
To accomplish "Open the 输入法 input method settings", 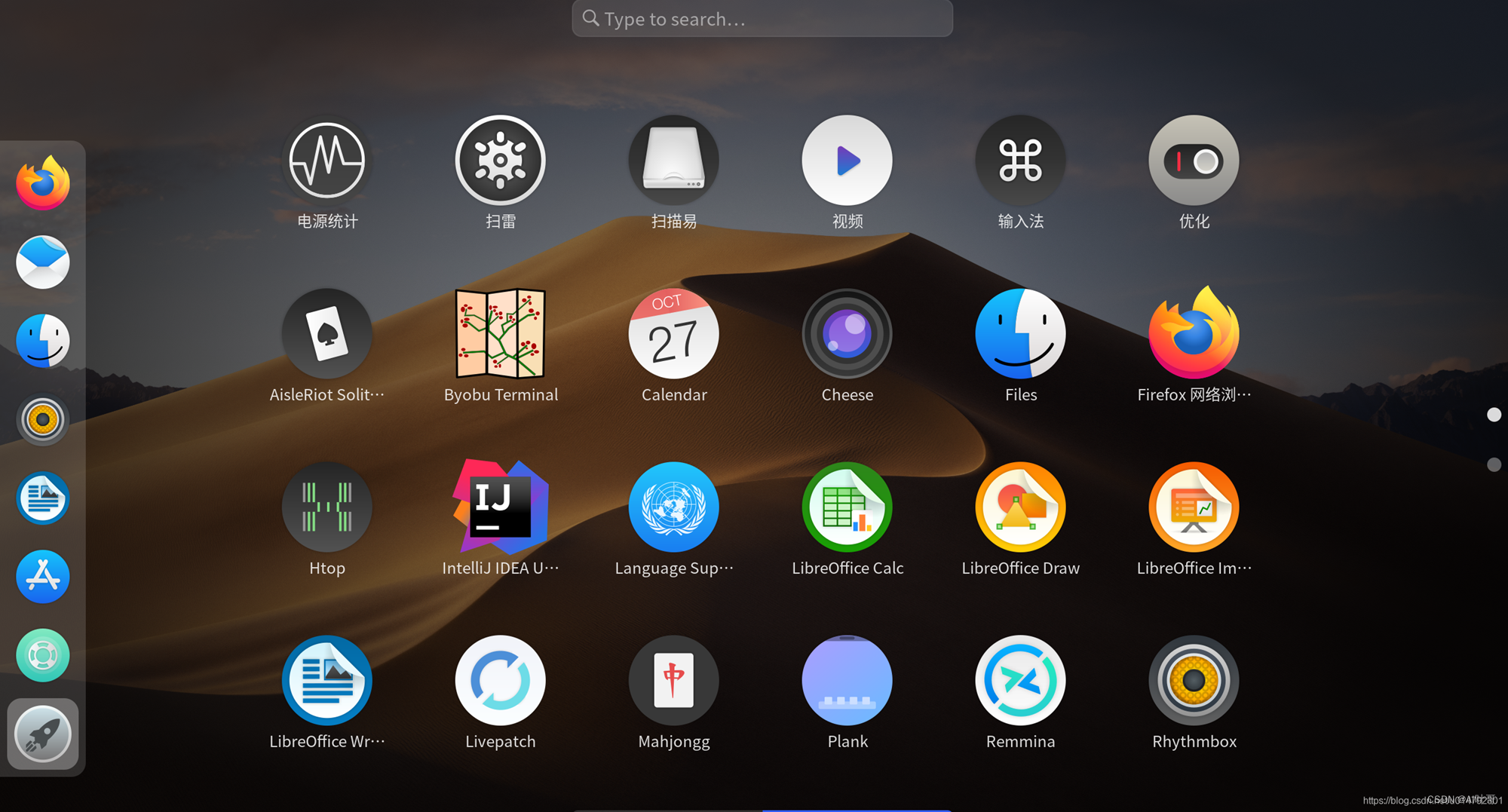I will [1020, 161].
